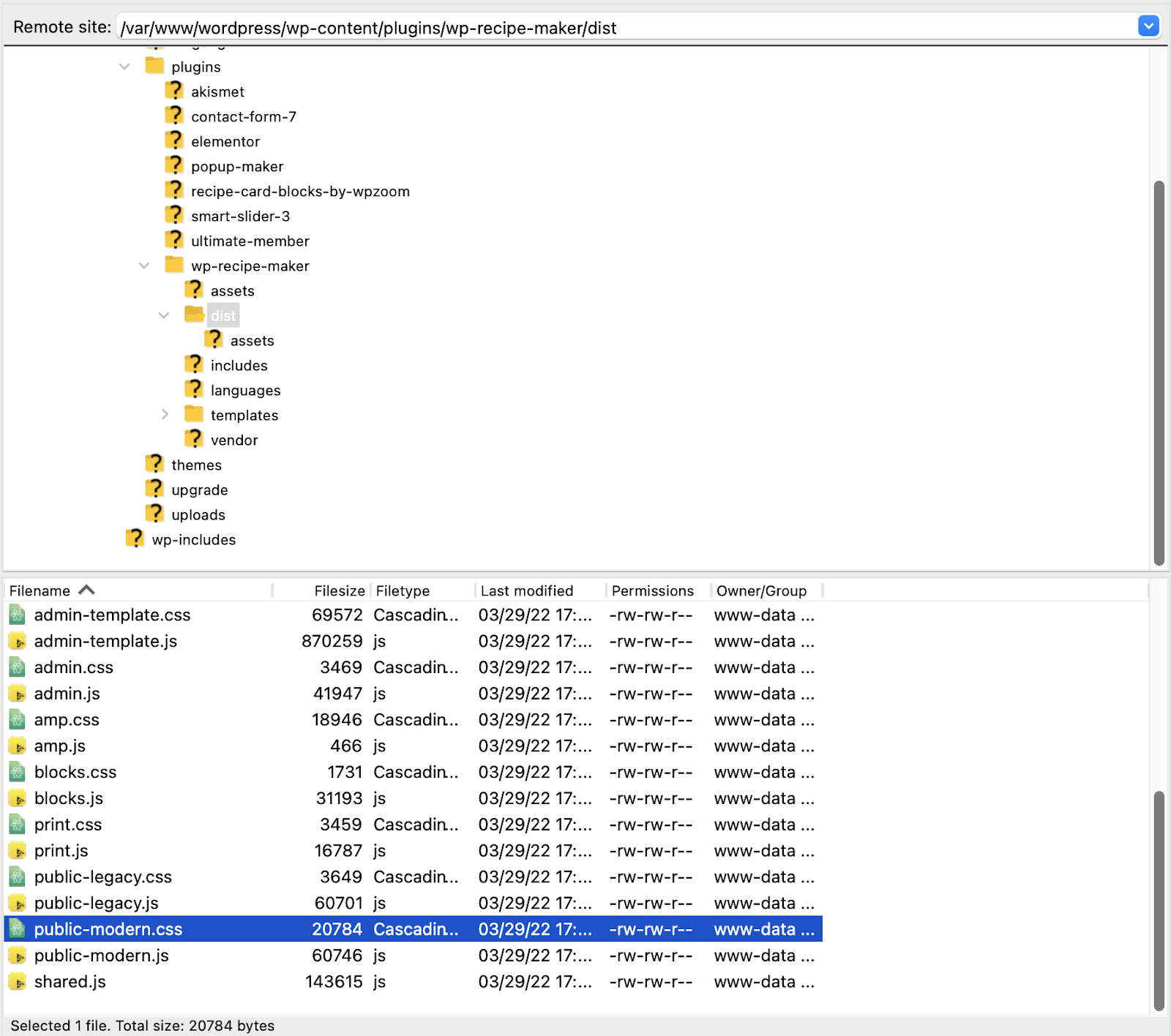Click the elementor folder icon

click(x=174, y=140)
